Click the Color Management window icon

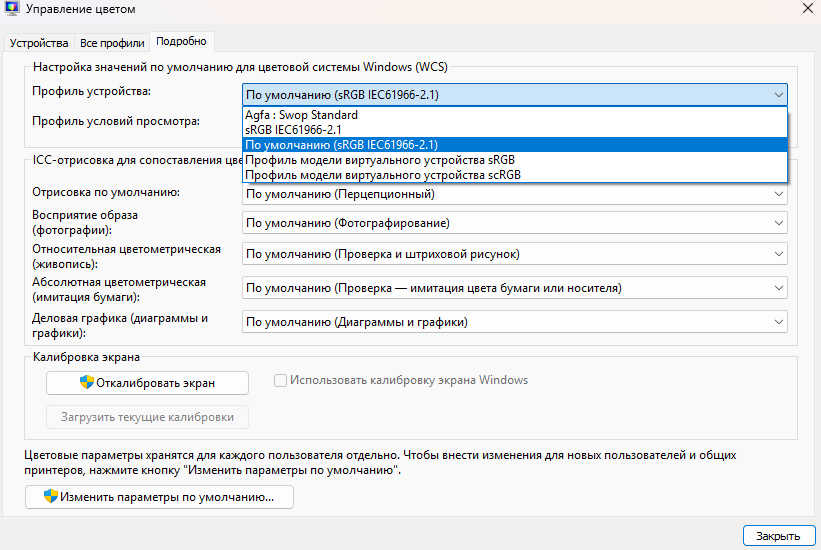pyautogui.click(x=12, y=8)
